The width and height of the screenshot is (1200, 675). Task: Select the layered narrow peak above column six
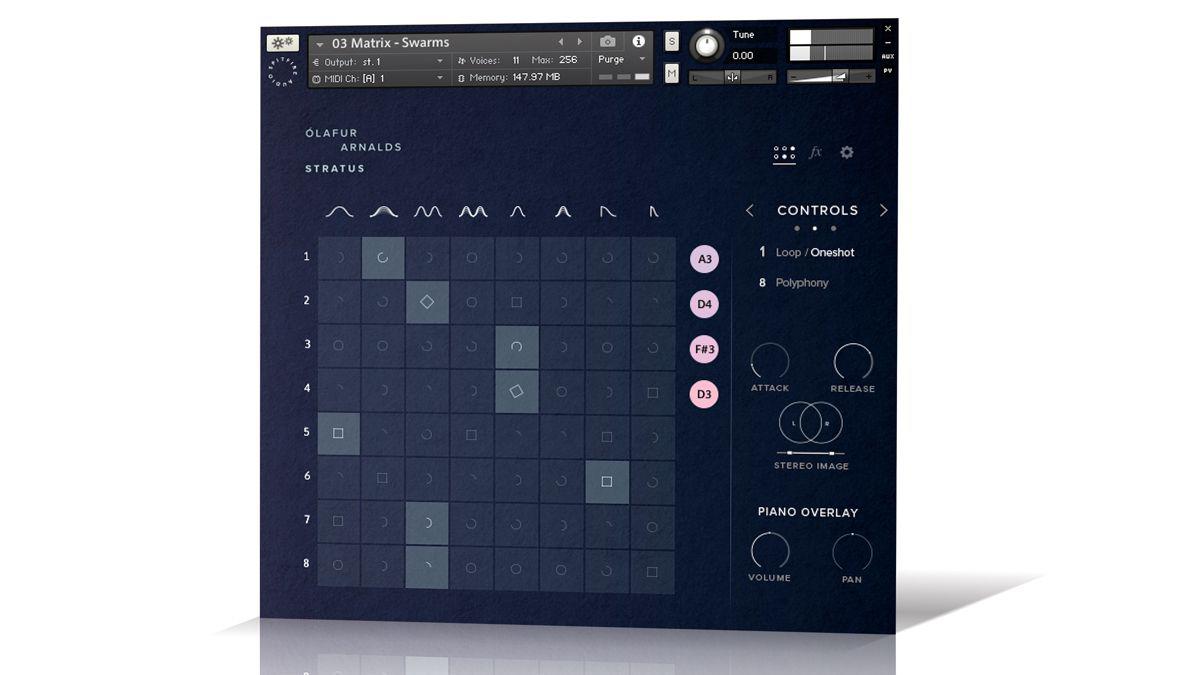[563, 211]
